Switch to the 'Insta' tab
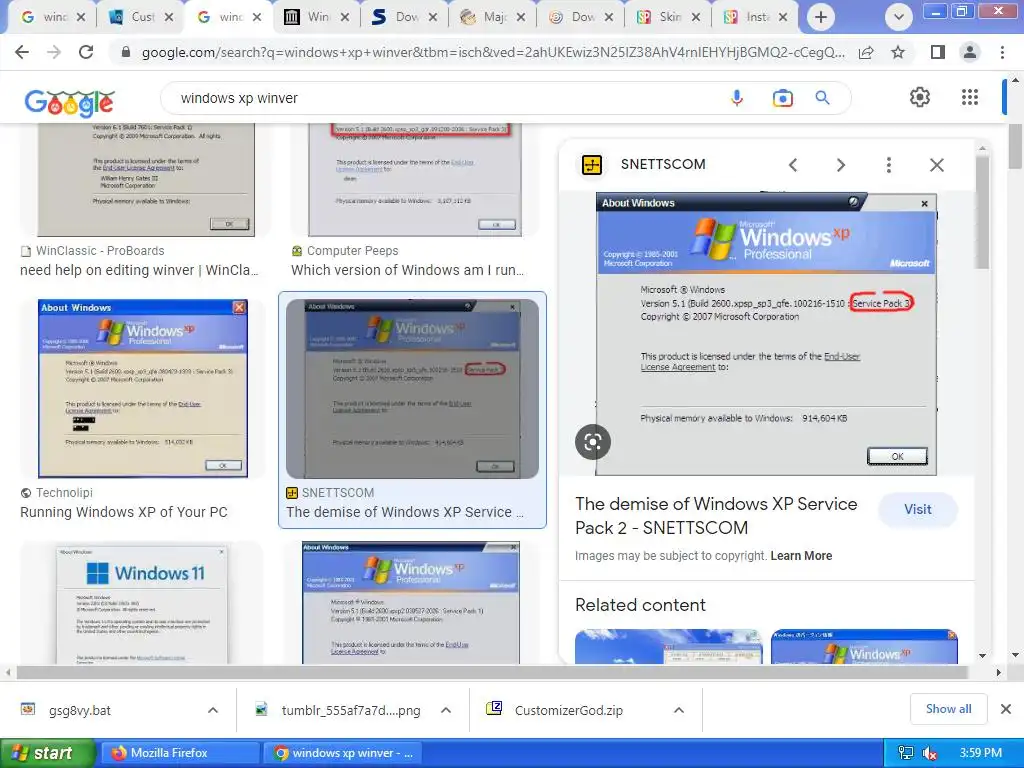This screenshot has height=768, width=1024. tap(758, 17)
